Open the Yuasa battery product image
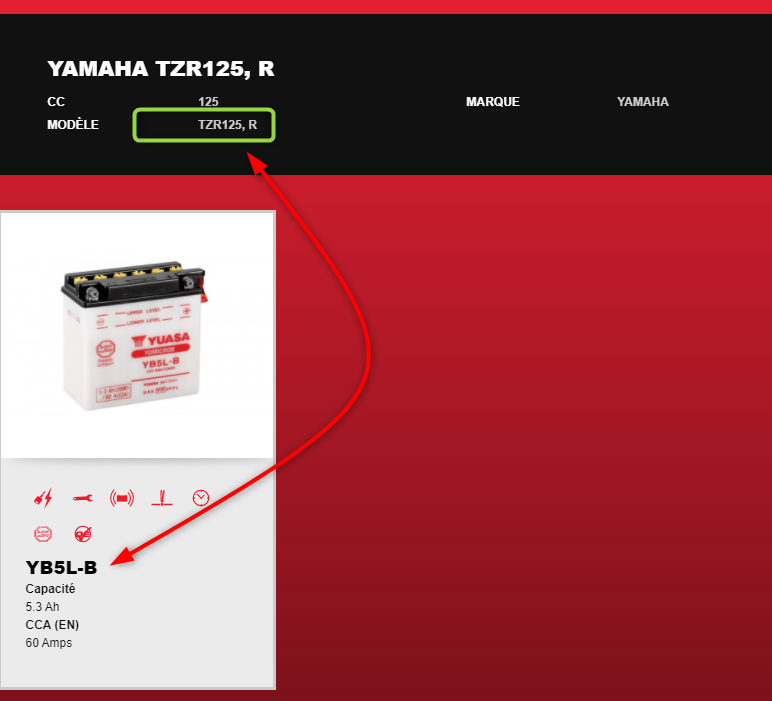This screenshot has height=701, width=772. click(x=137, y=335)
